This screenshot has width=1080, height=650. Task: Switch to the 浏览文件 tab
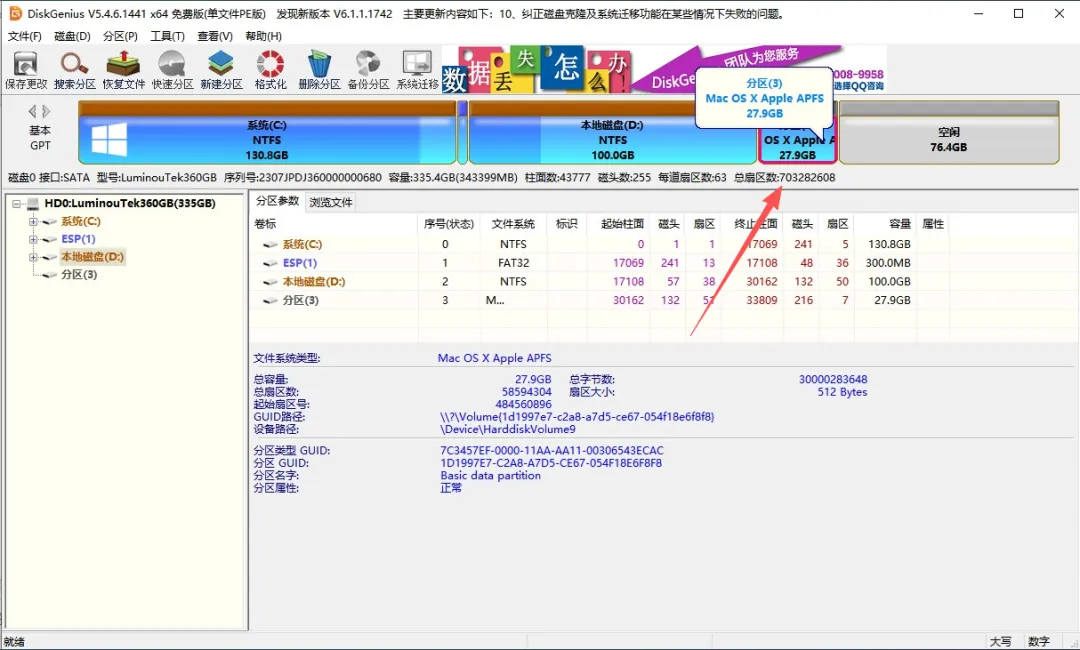[331, 202]
